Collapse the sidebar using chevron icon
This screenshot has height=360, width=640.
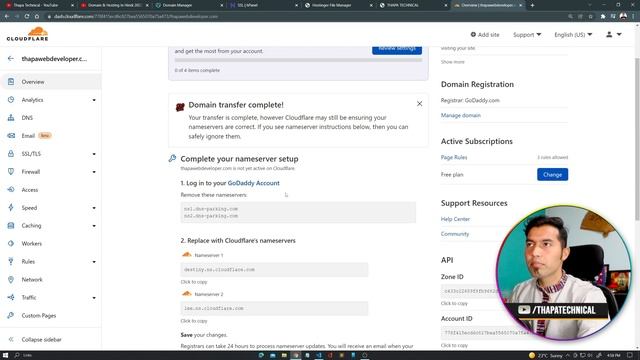coord(11,339)
